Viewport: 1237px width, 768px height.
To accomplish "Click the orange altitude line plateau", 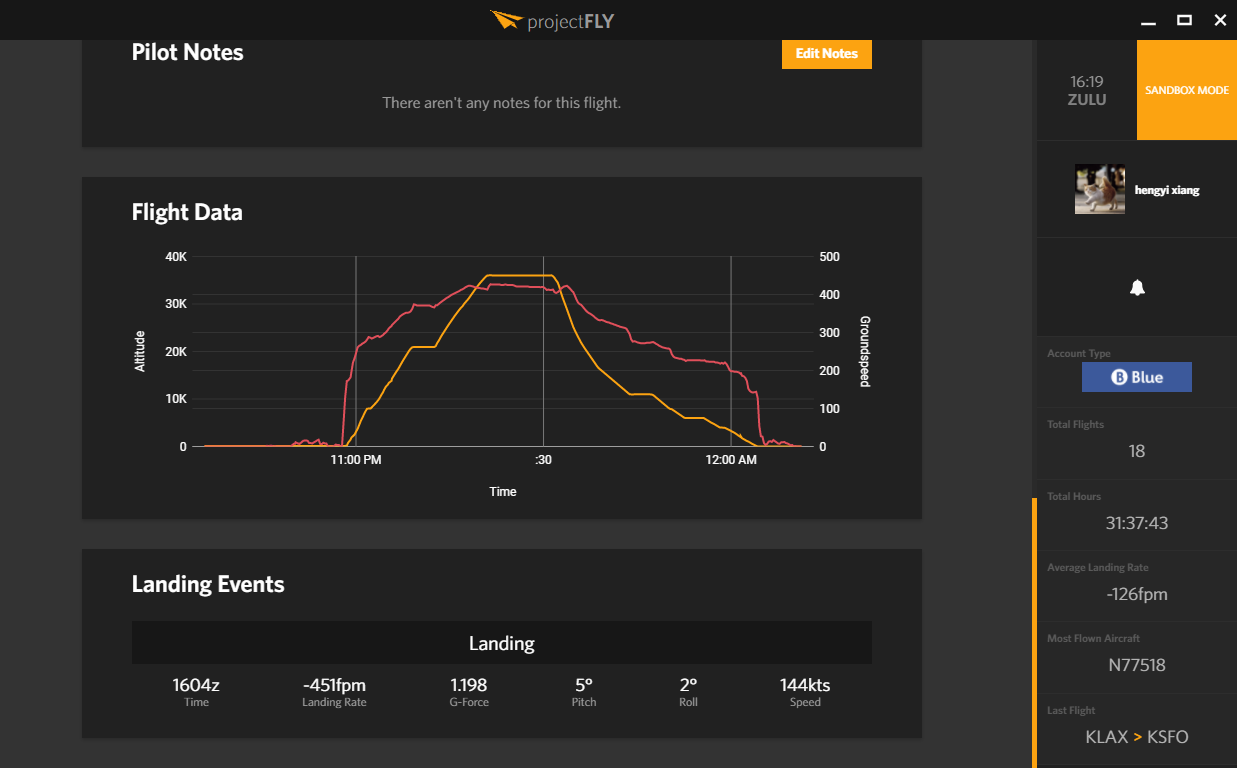I will pyautogui.click(x=520, y=275).
